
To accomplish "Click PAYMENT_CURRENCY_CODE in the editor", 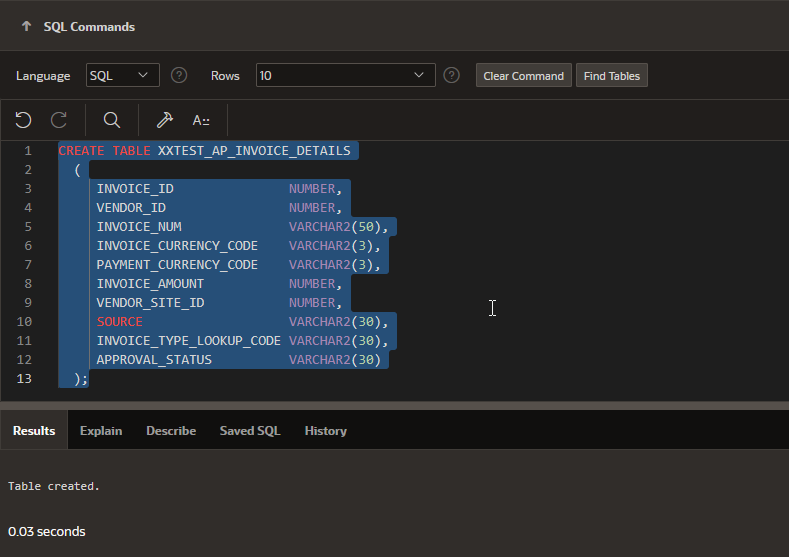I will click(x=177, y=265).
